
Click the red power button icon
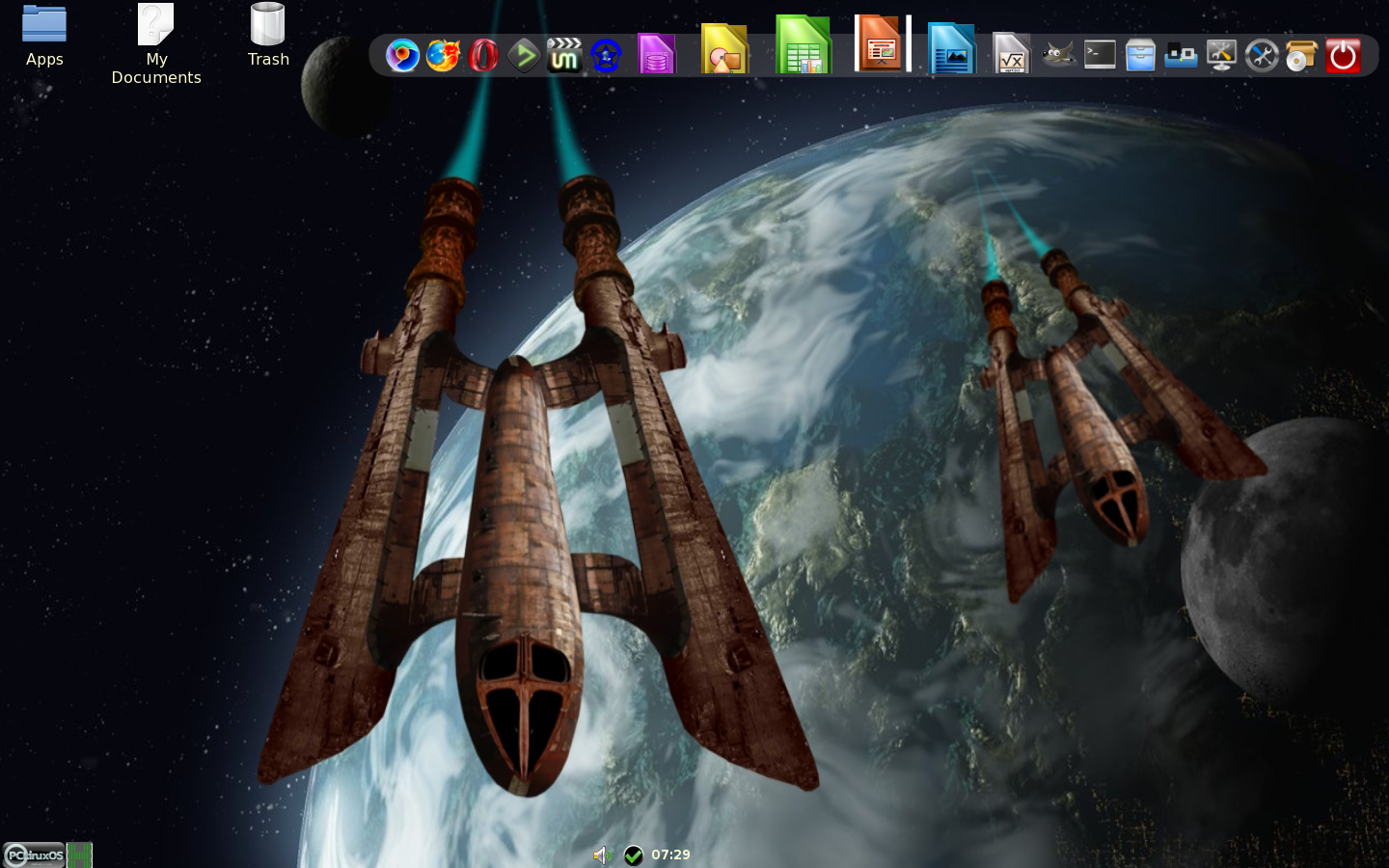pos(1343,56)
